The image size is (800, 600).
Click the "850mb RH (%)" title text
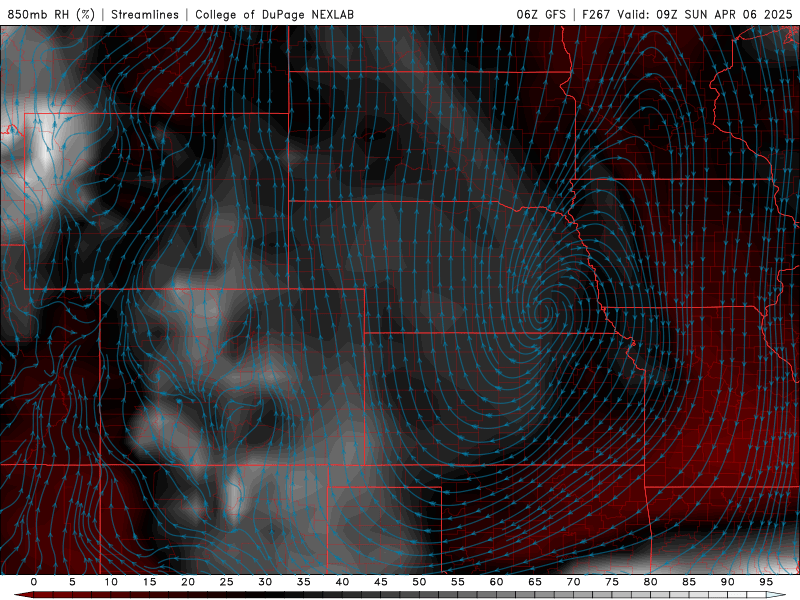51,14
